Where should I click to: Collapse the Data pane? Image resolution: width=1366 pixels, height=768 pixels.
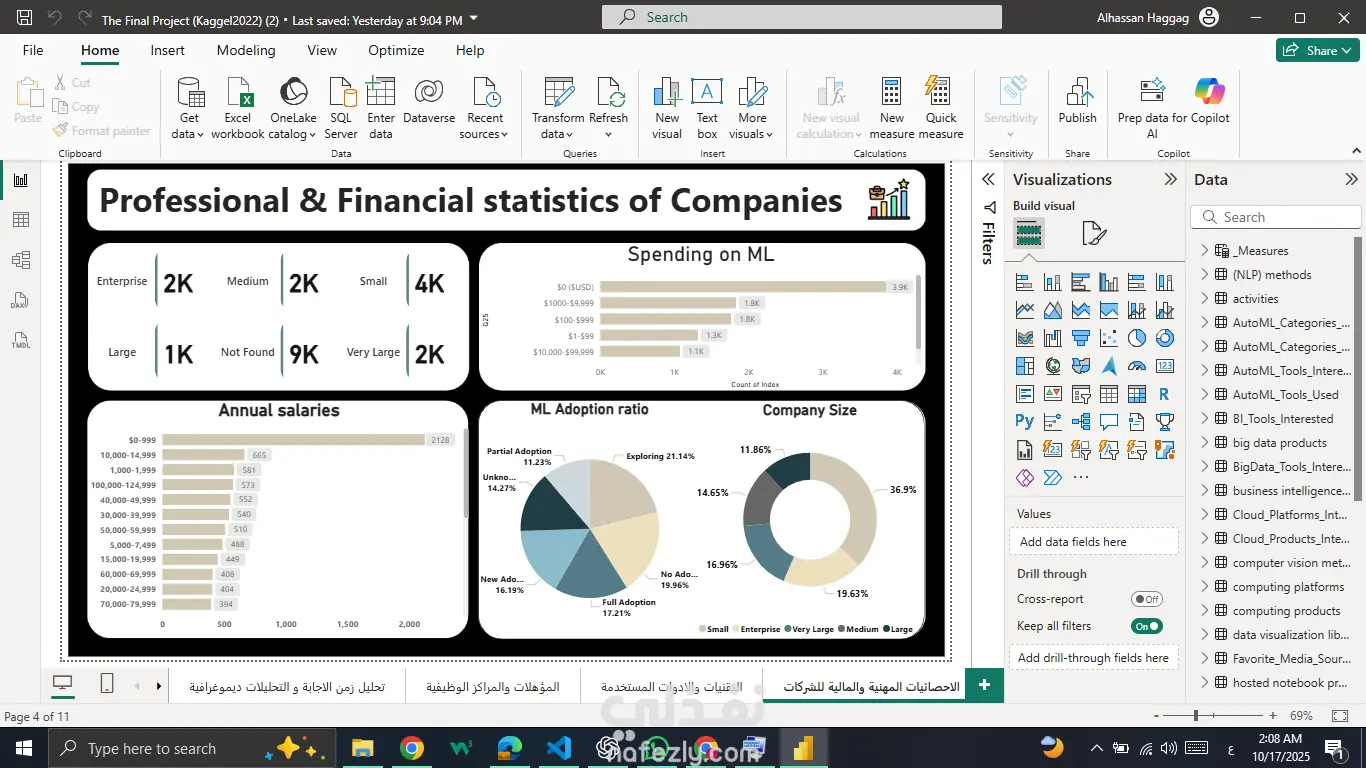coord(1353,180)
